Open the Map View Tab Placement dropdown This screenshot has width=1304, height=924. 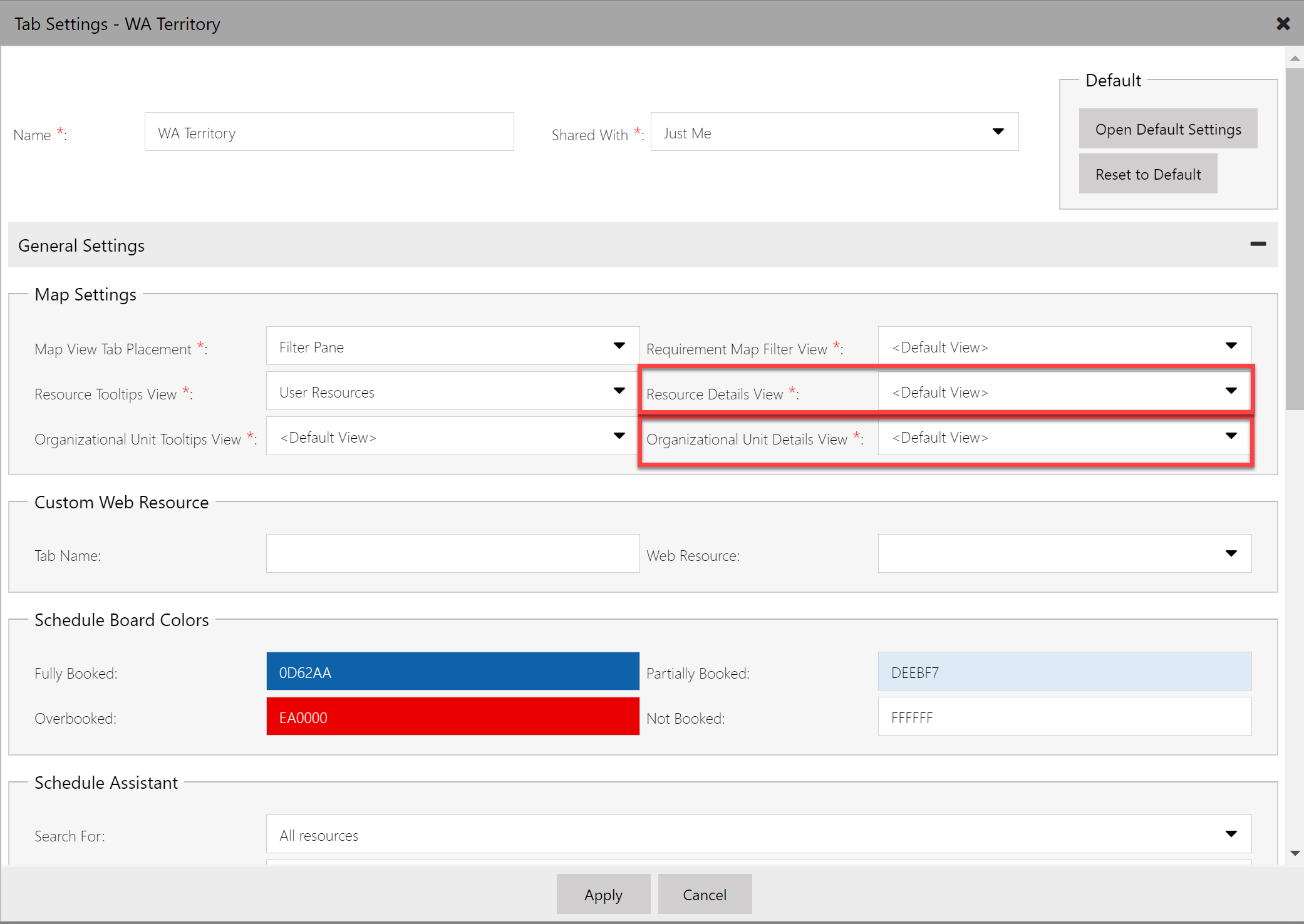pos(619,346)
